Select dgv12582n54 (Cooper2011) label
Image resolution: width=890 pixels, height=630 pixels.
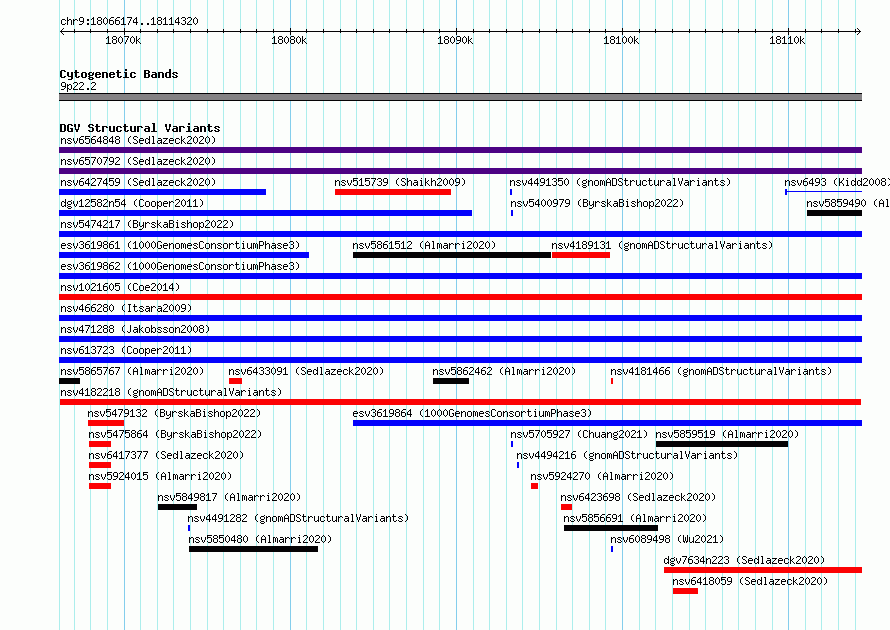[132, 203]
